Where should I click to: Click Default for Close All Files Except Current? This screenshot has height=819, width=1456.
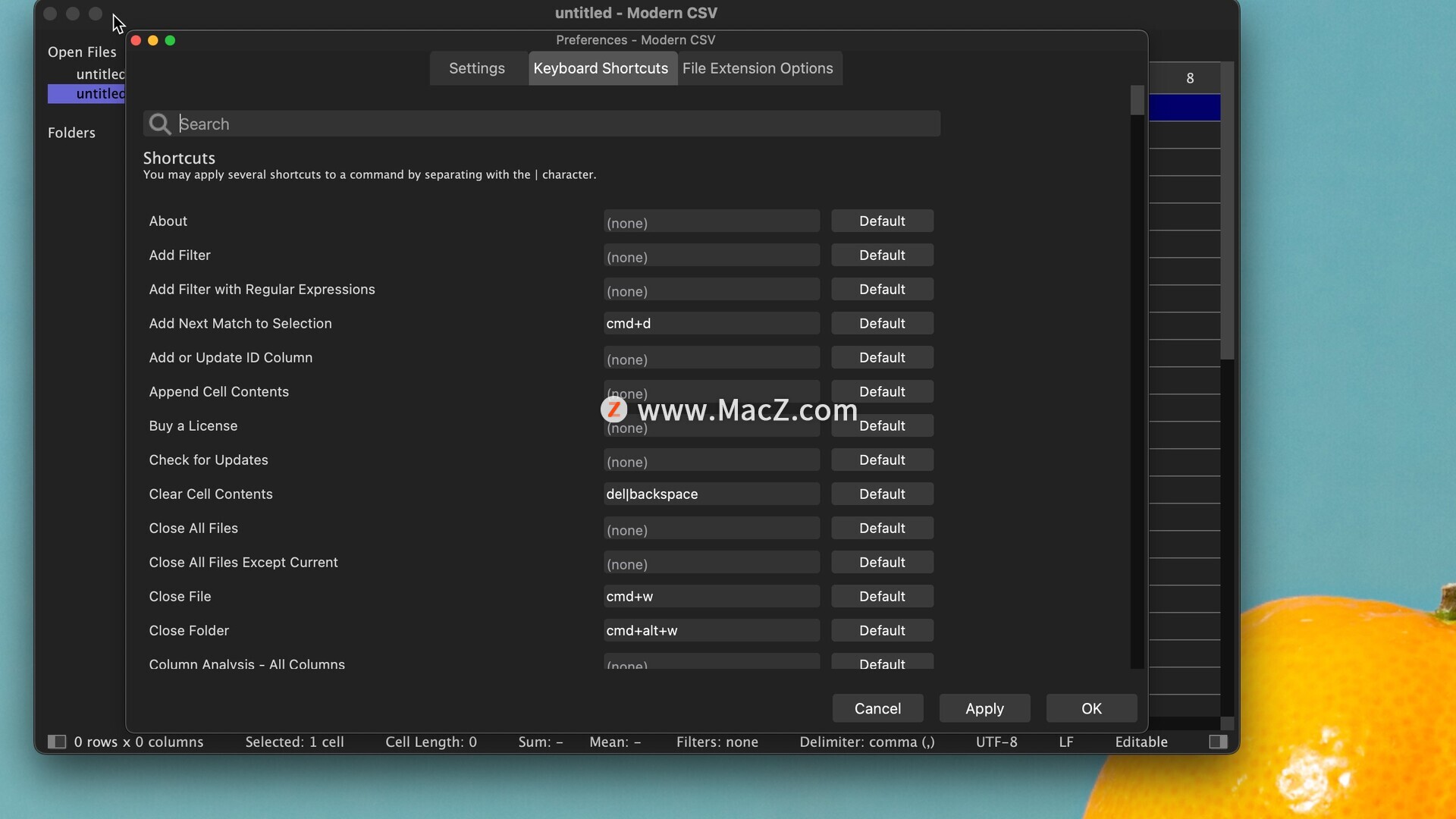[x=883, y=563]
